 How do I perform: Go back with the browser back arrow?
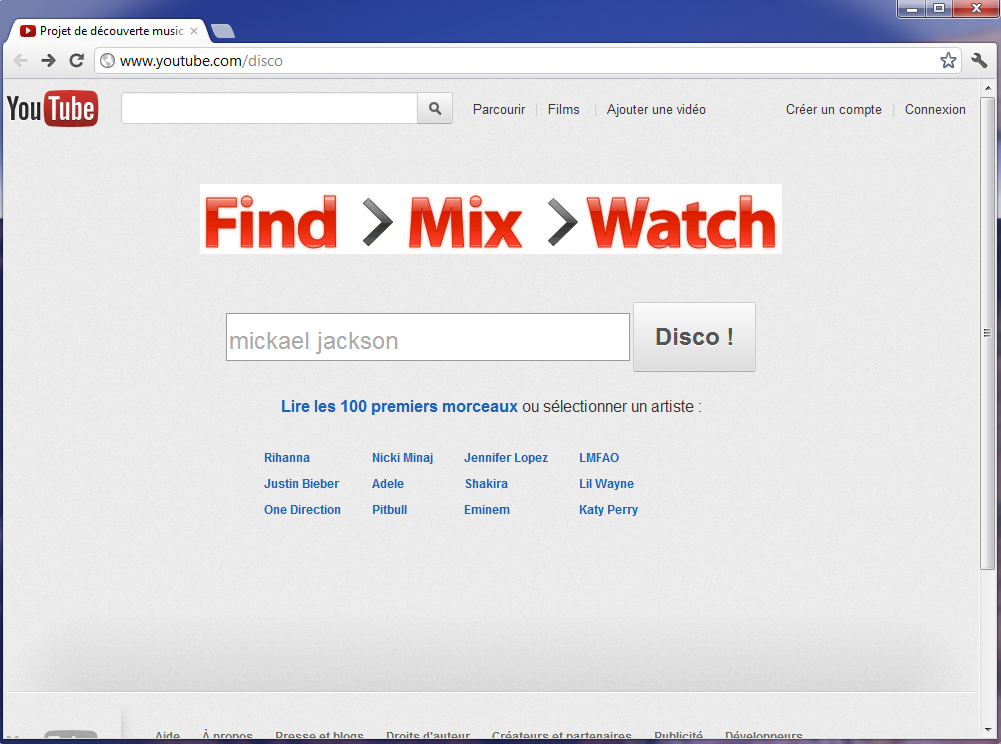pyautogui.click(x=20, y=61)
